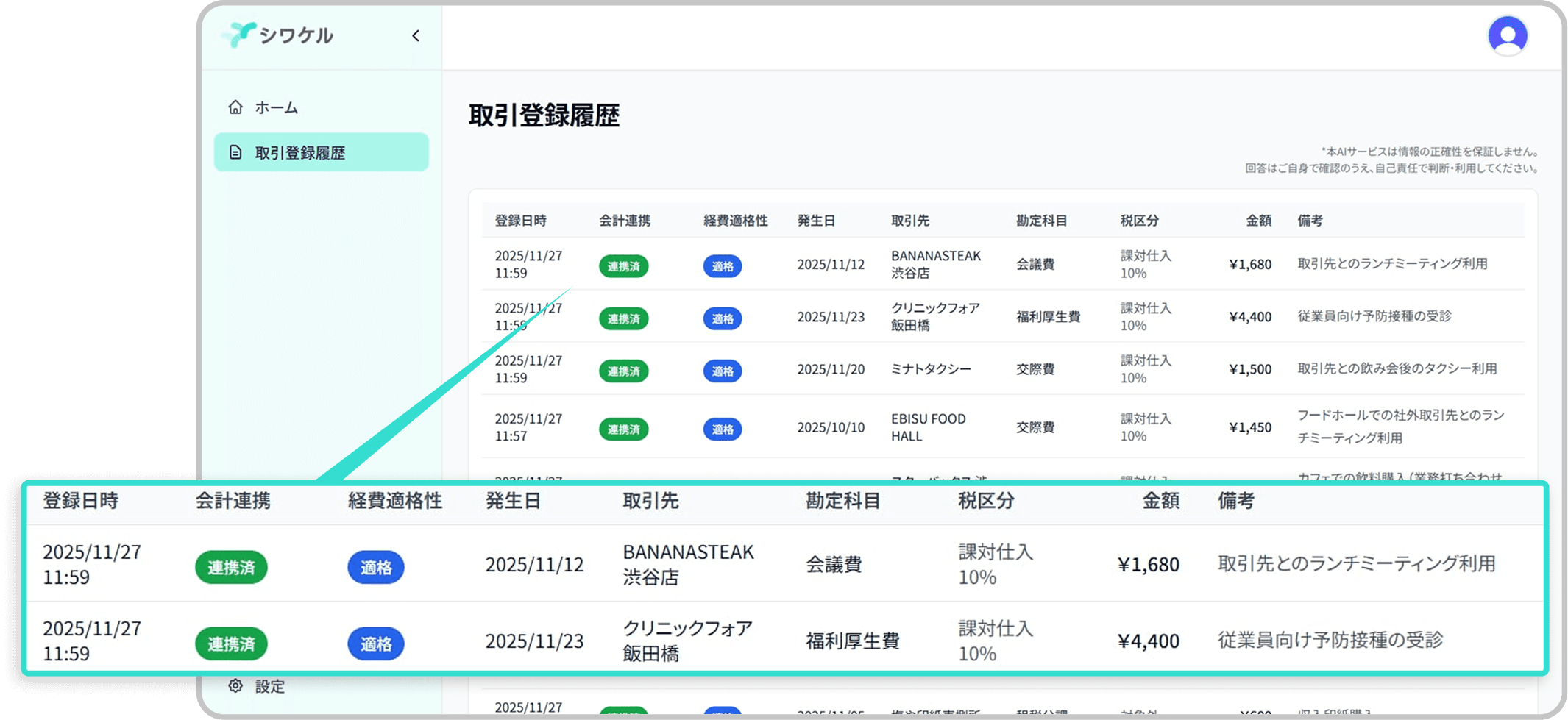
Task: Click the 金額 column header
Action: point(1258,221)
